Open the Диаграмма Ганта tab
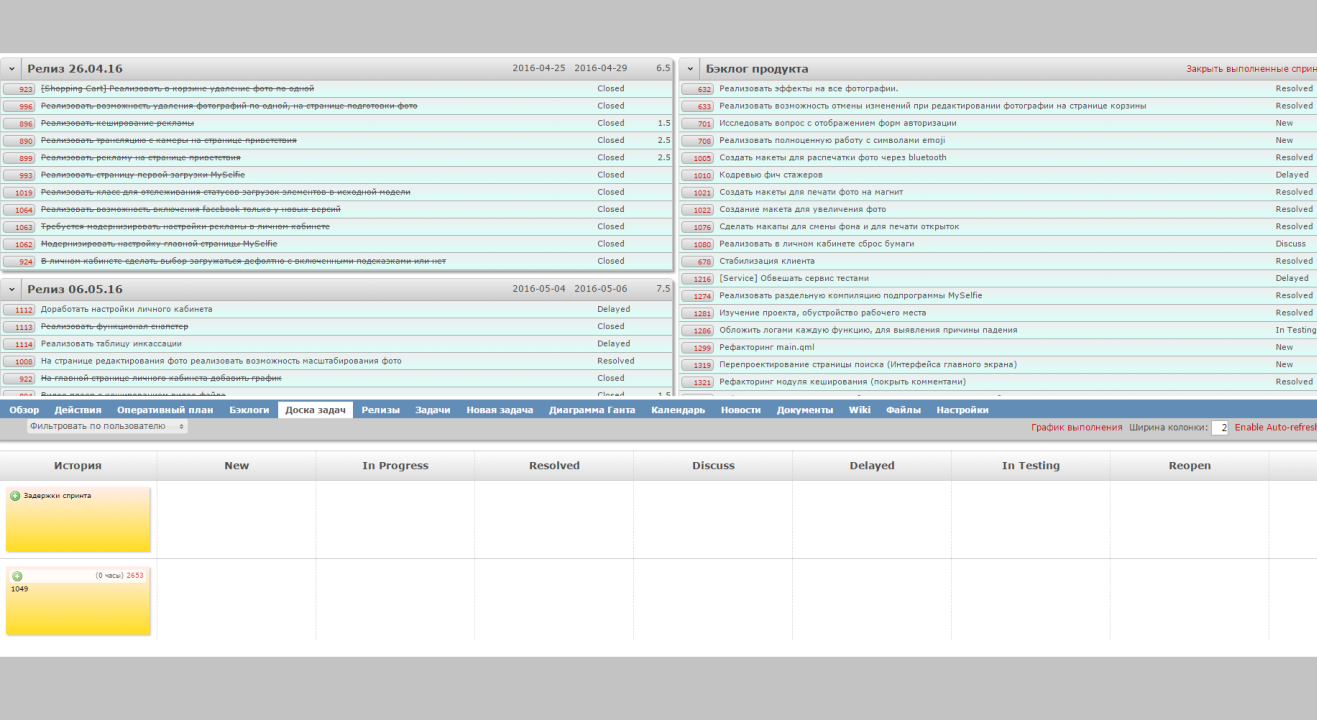Viewport: 1317px width, 720px height. (592, 410)
